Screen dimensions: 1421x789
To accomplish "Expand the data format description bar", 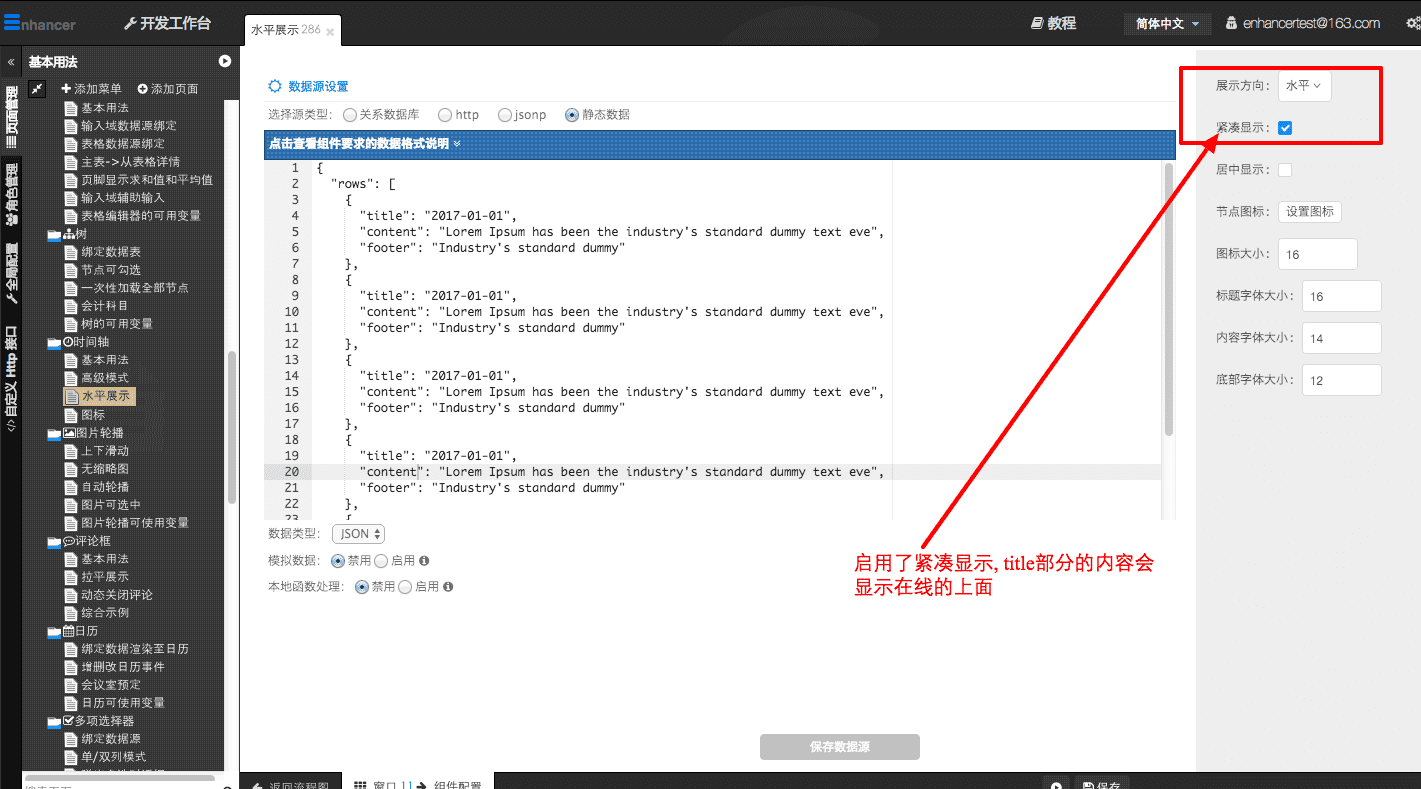I will click(x=365, y=144).
